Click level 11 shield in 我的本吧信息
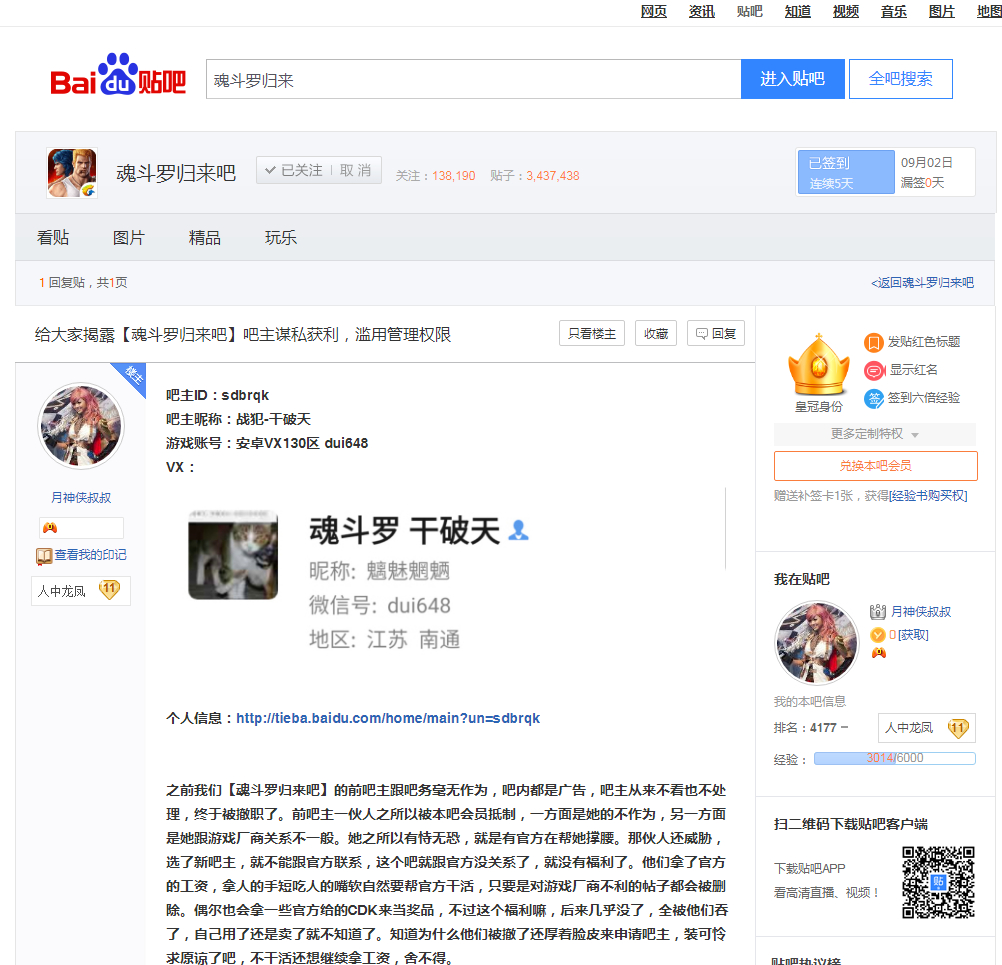Screen dimensions: 1002x965 (x=958, y=728)
